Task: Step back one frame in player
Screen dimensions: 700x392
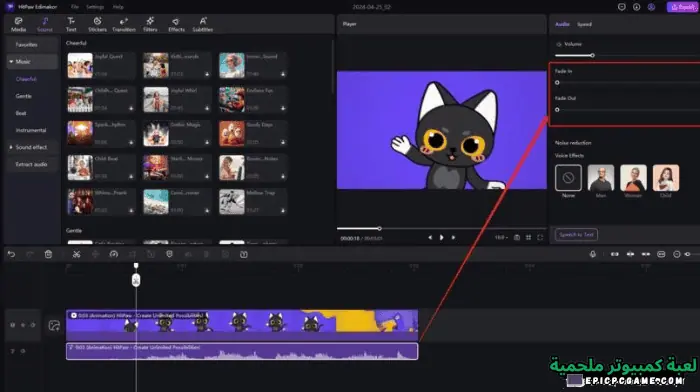Action: pos(430,238)
